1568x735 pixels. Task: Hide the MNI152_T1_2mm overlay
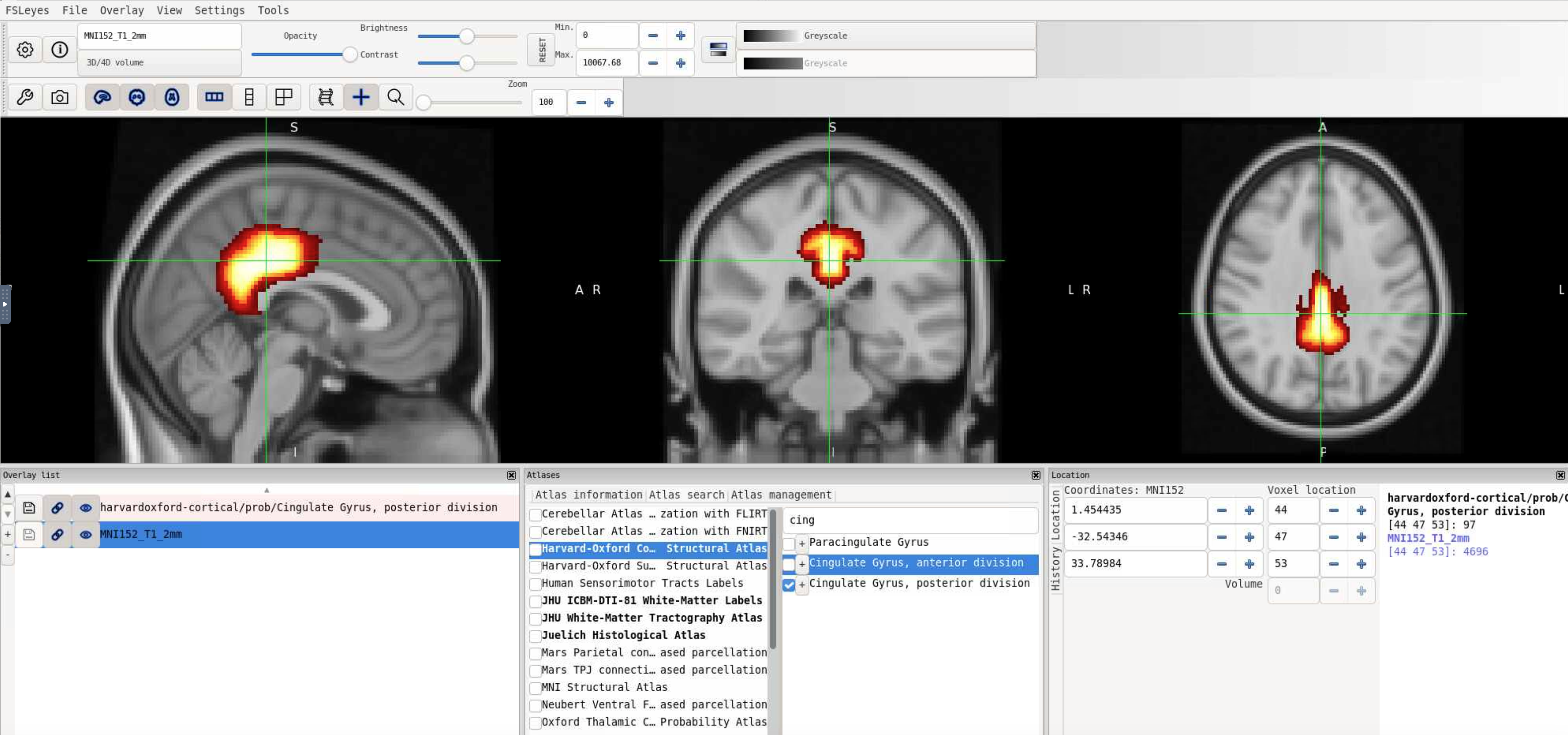coord(86,534)
